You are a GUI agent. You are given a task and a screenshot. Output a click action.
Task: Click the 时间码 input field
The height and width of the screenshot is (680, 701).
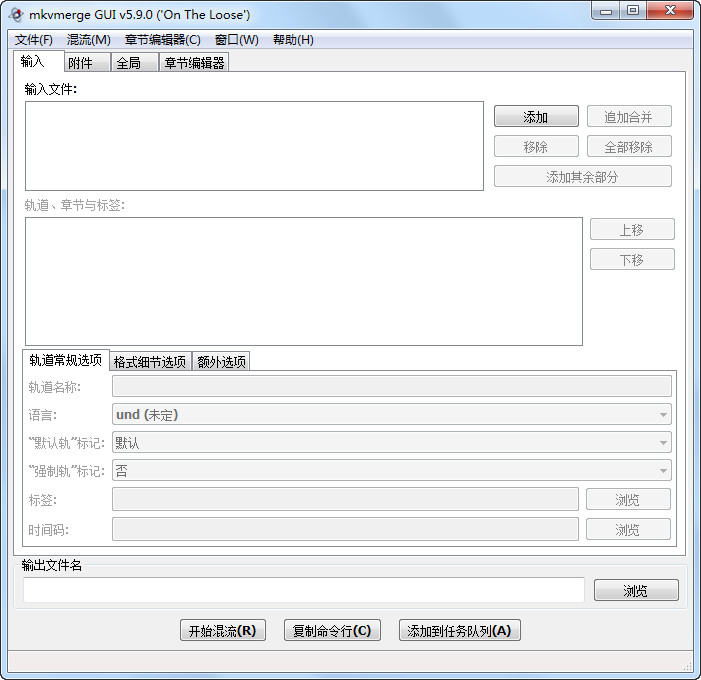click(345, 529)
